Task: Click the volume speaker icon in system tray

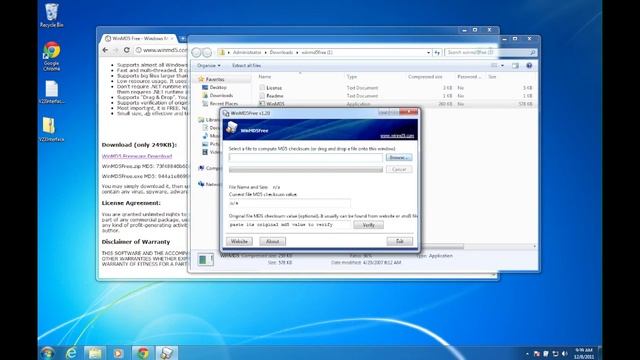Action: pos(565,353)
